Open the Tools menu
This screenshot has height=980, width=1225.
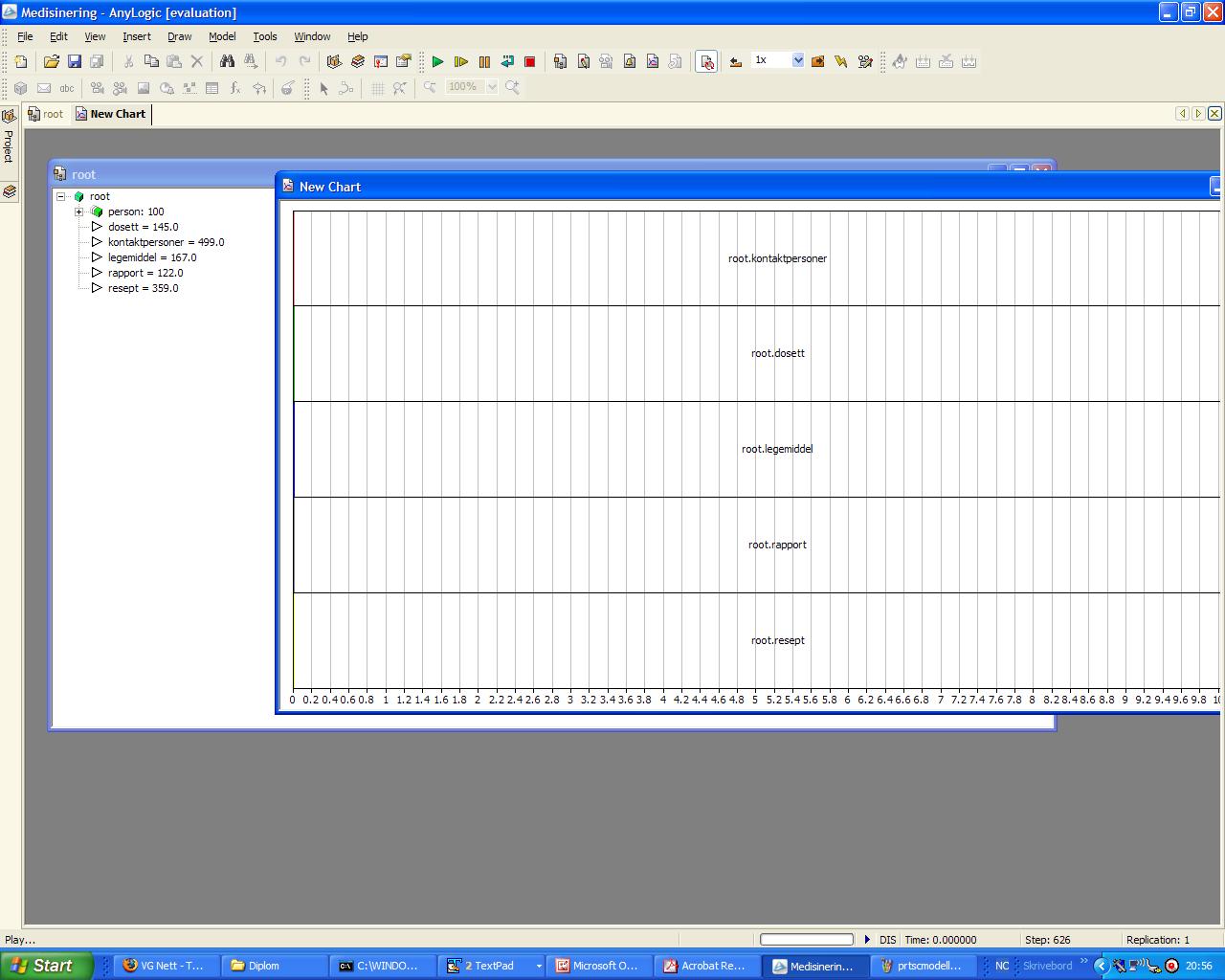click(264, 36)
